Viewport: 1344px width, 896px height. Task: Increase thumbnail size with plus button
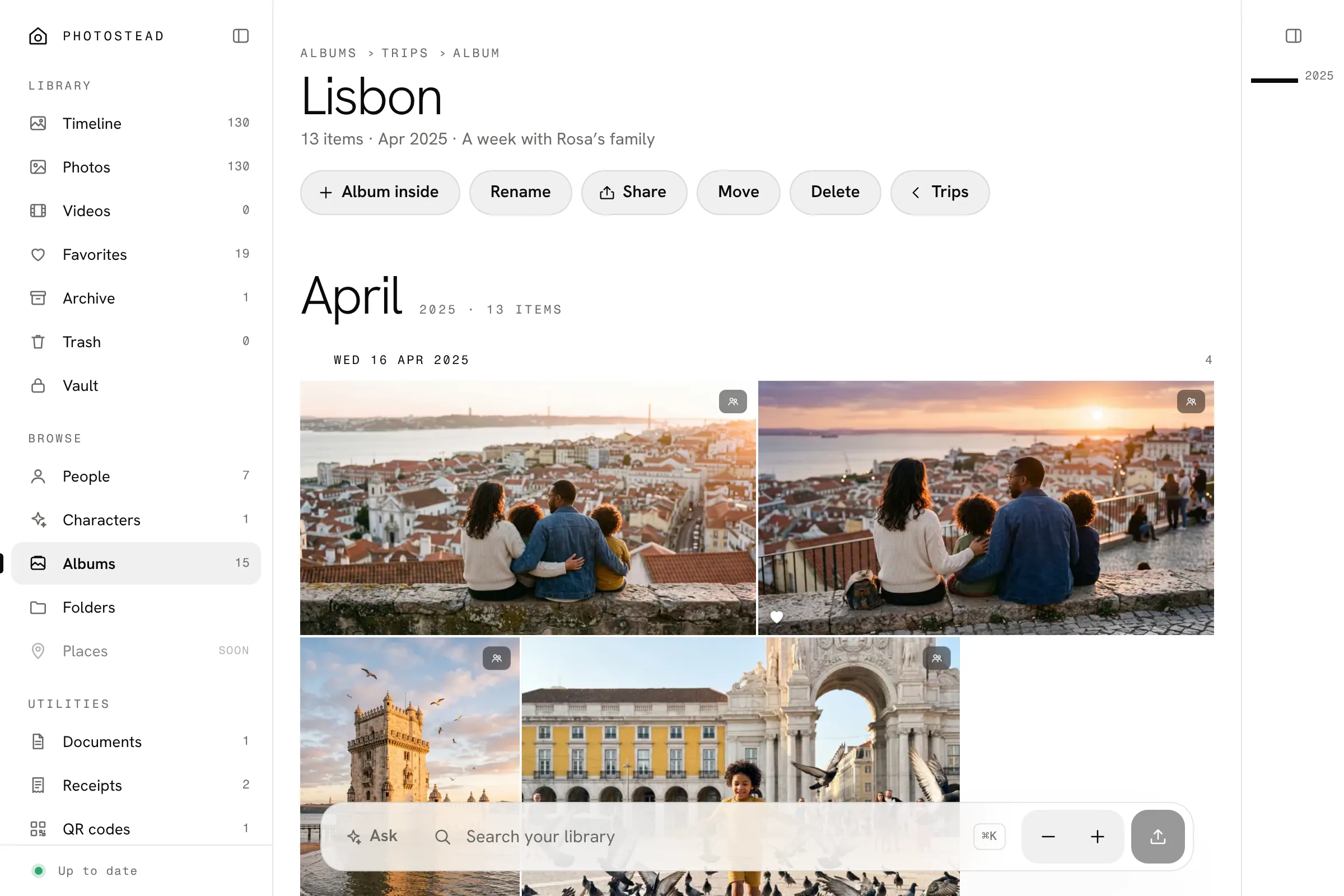(x=1097, y=837)
